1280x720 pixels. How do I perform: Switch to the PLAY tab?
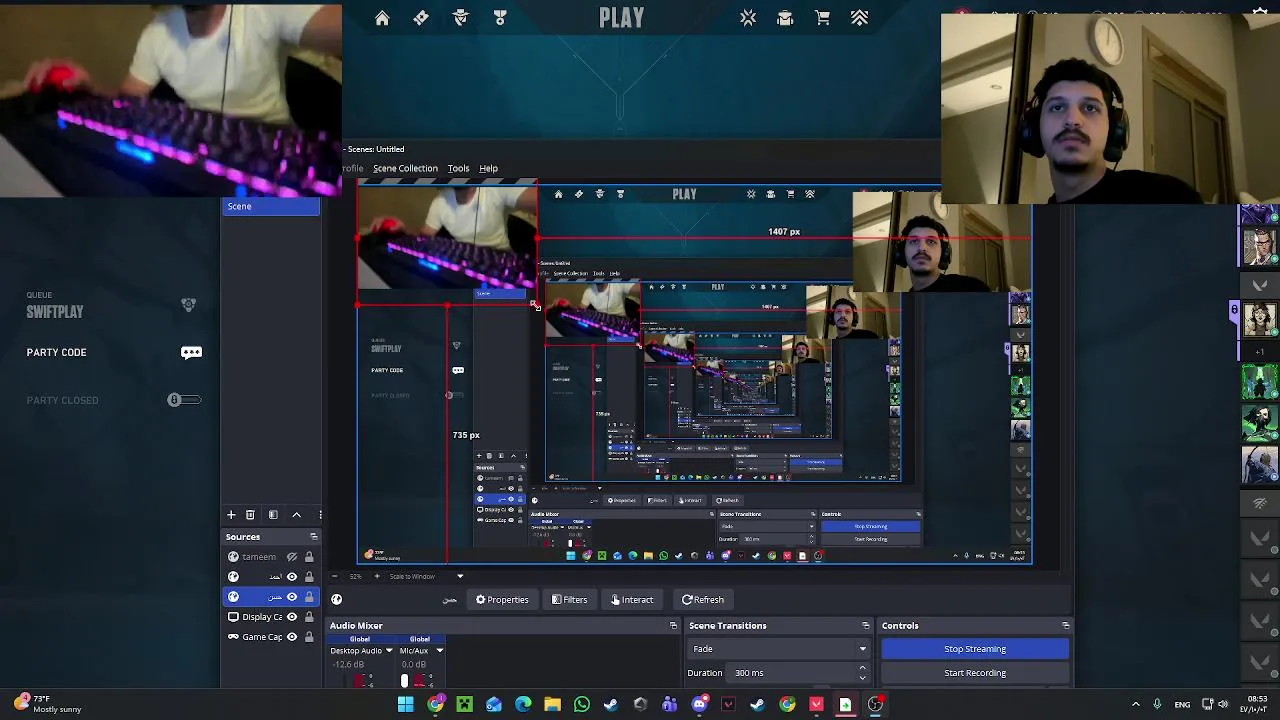(621, 18)
